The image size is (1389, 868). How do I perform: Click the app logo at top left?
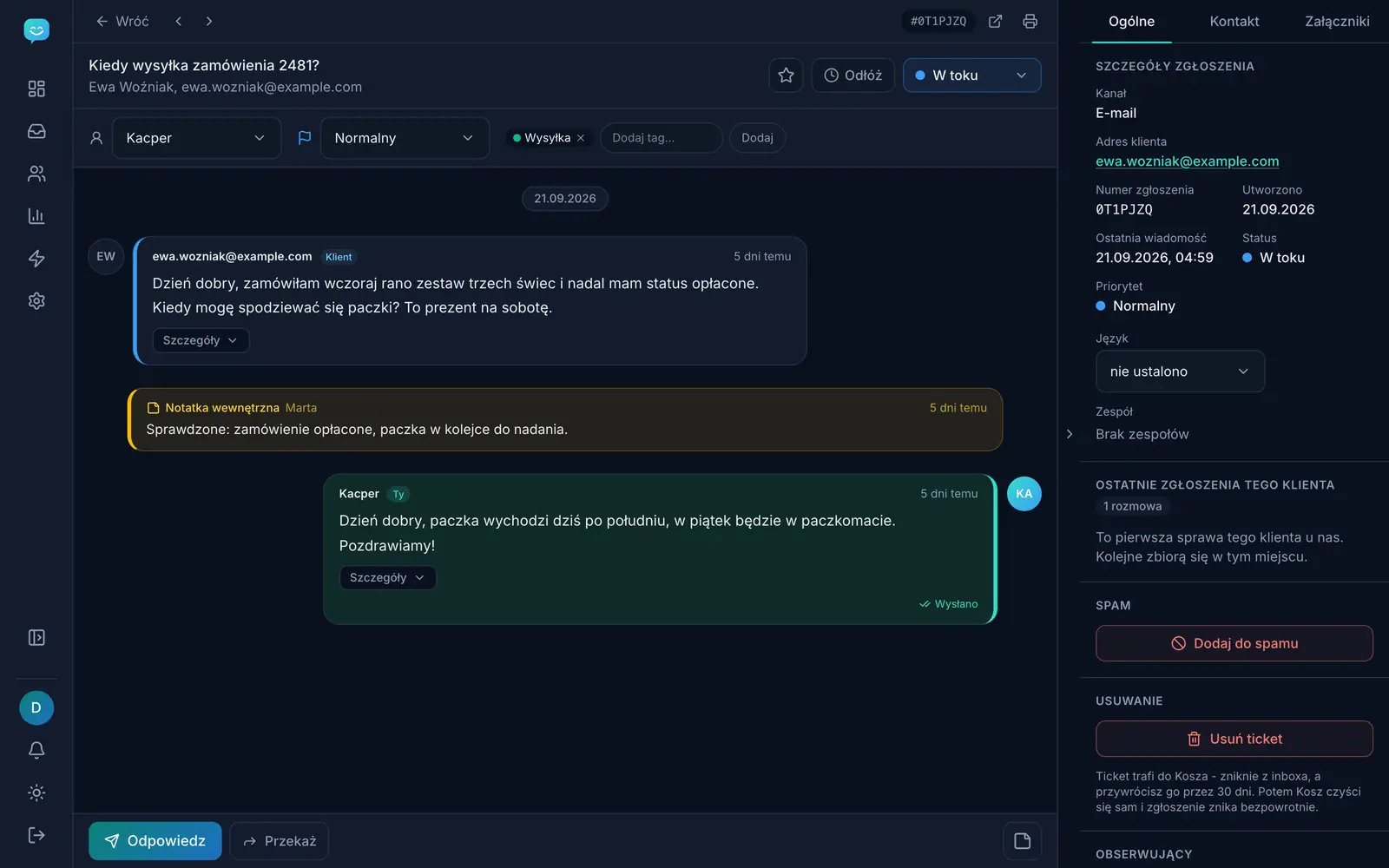(36, 31)
